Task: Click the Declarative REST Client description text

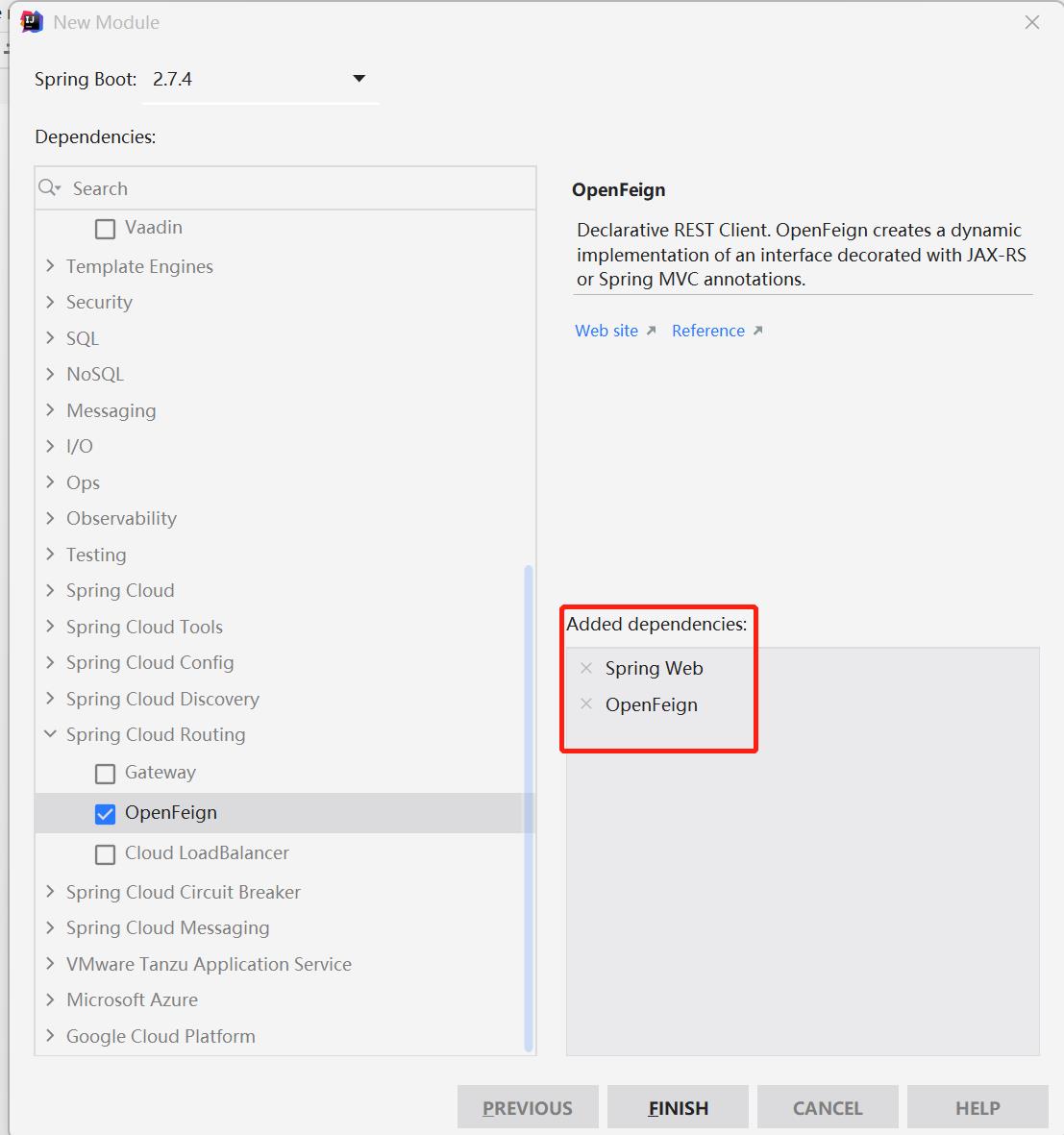Action: pos(802,255)
